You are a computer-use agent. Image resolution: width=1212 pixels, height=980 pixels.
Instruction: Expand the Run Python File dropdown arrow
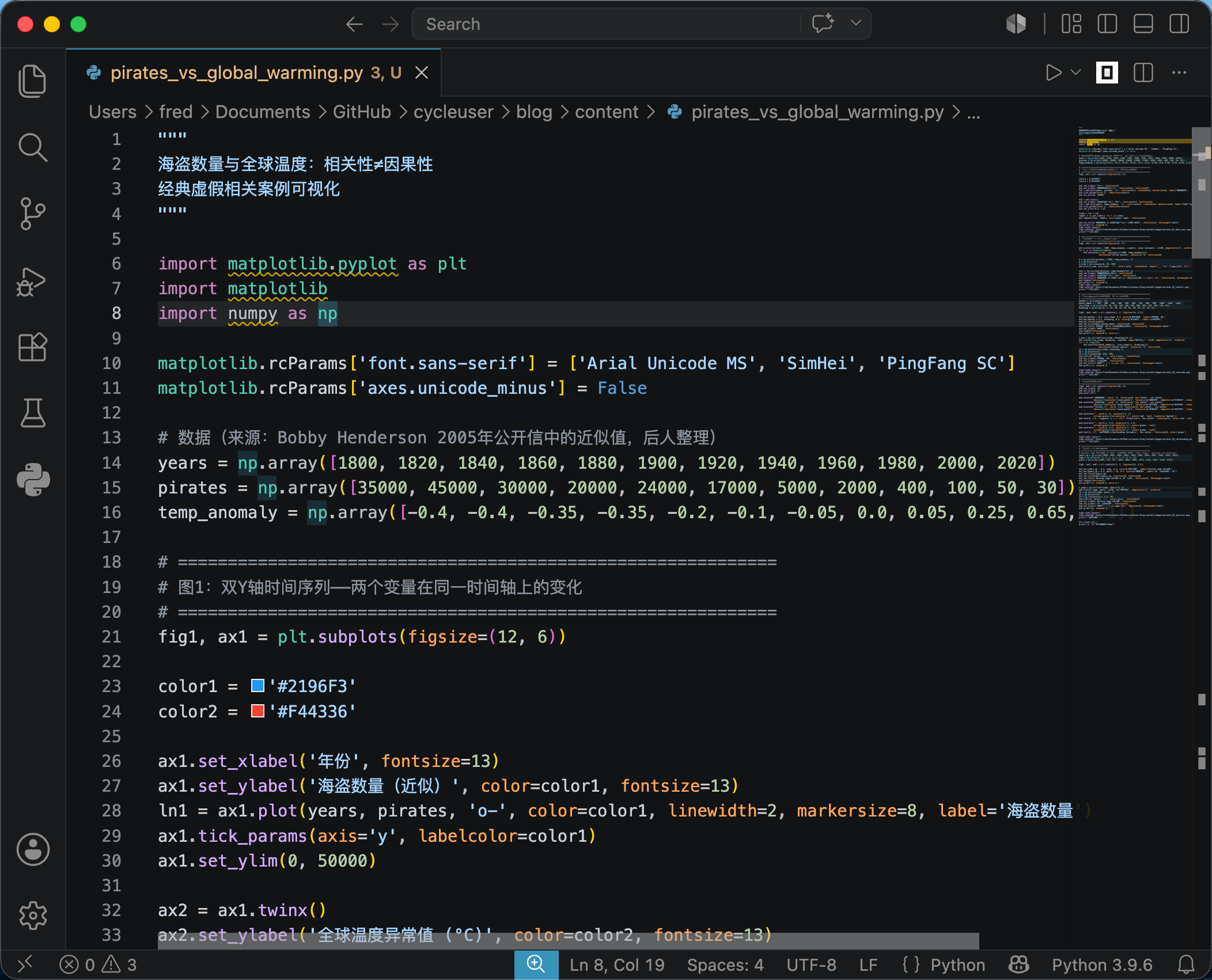(x=1075, y=73)
